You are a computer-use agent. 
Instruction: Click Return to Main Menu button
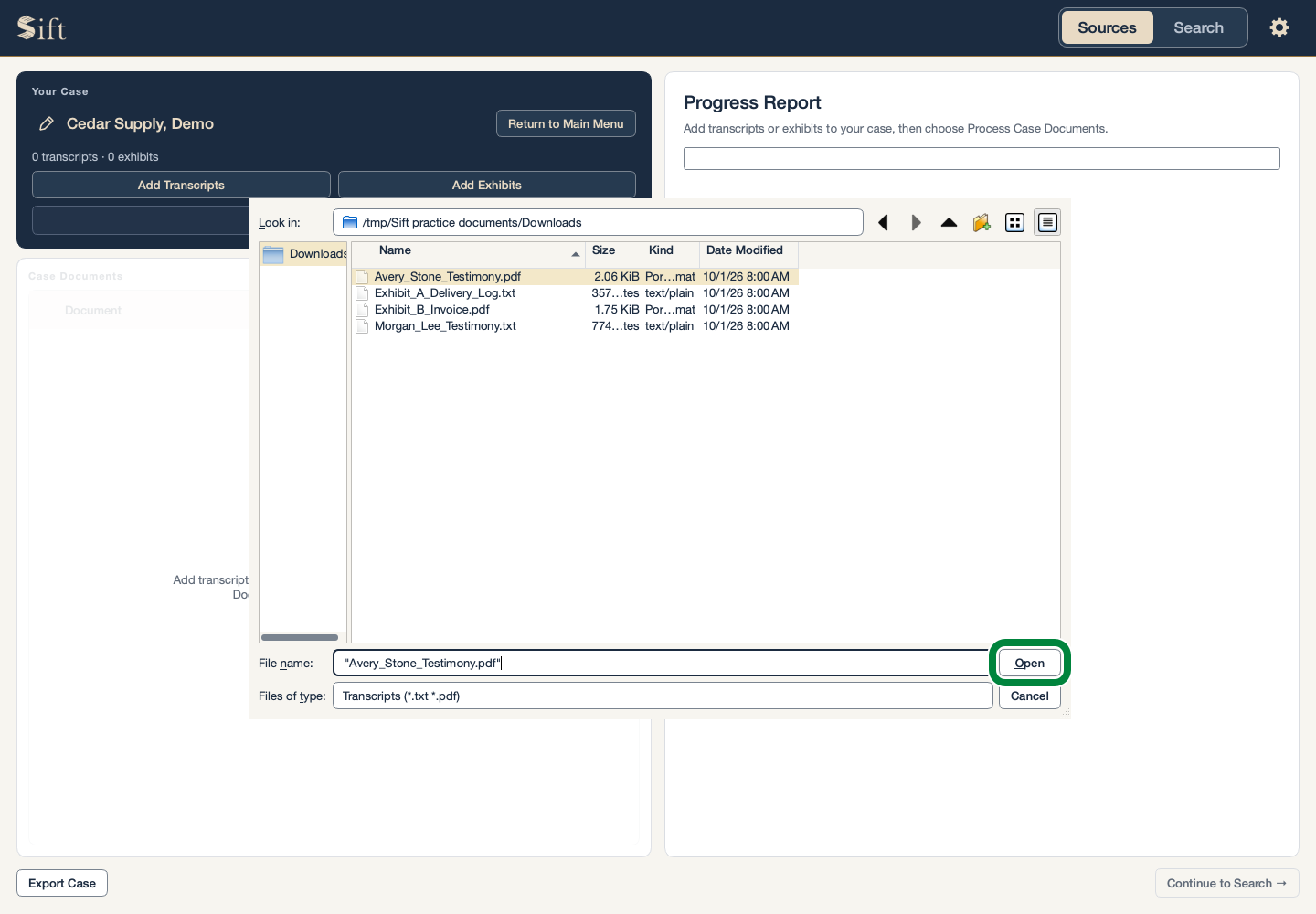coord(566,123)
